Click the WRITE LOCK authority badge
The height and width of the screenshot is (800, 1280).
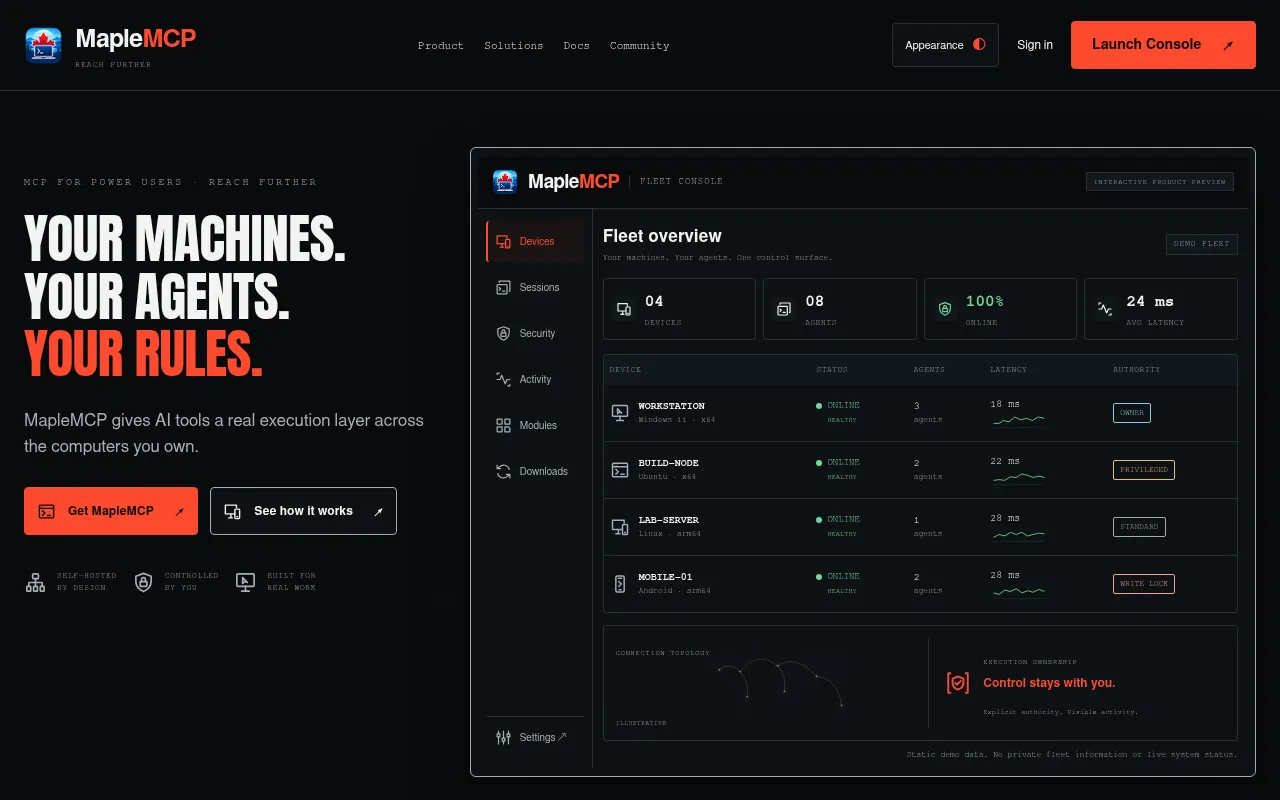[x=1144, y=584]
